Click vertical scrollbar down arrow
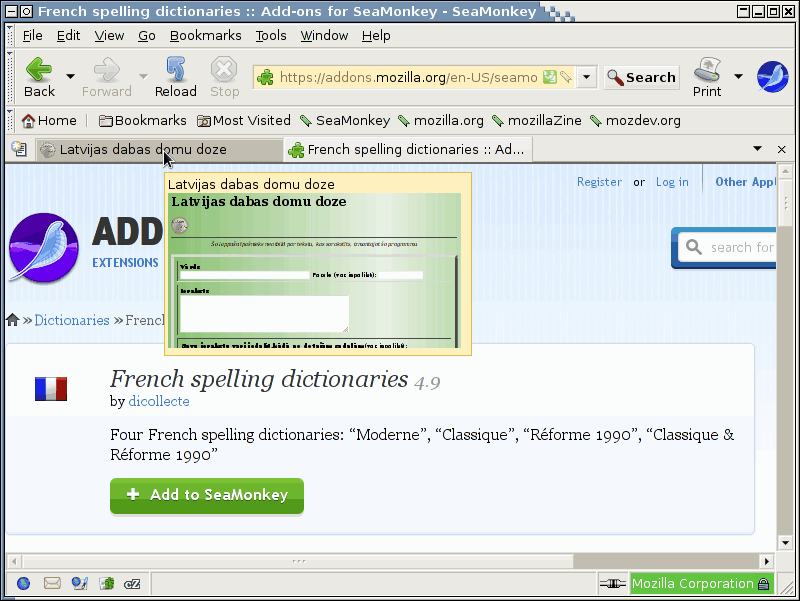The width and height of the screenshot is (800, 601). 785,543
